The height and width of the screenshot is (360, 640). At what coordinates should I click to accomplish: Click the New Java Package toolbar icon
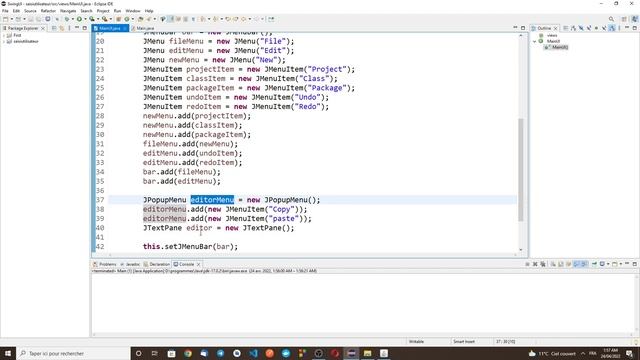point(119,19)
